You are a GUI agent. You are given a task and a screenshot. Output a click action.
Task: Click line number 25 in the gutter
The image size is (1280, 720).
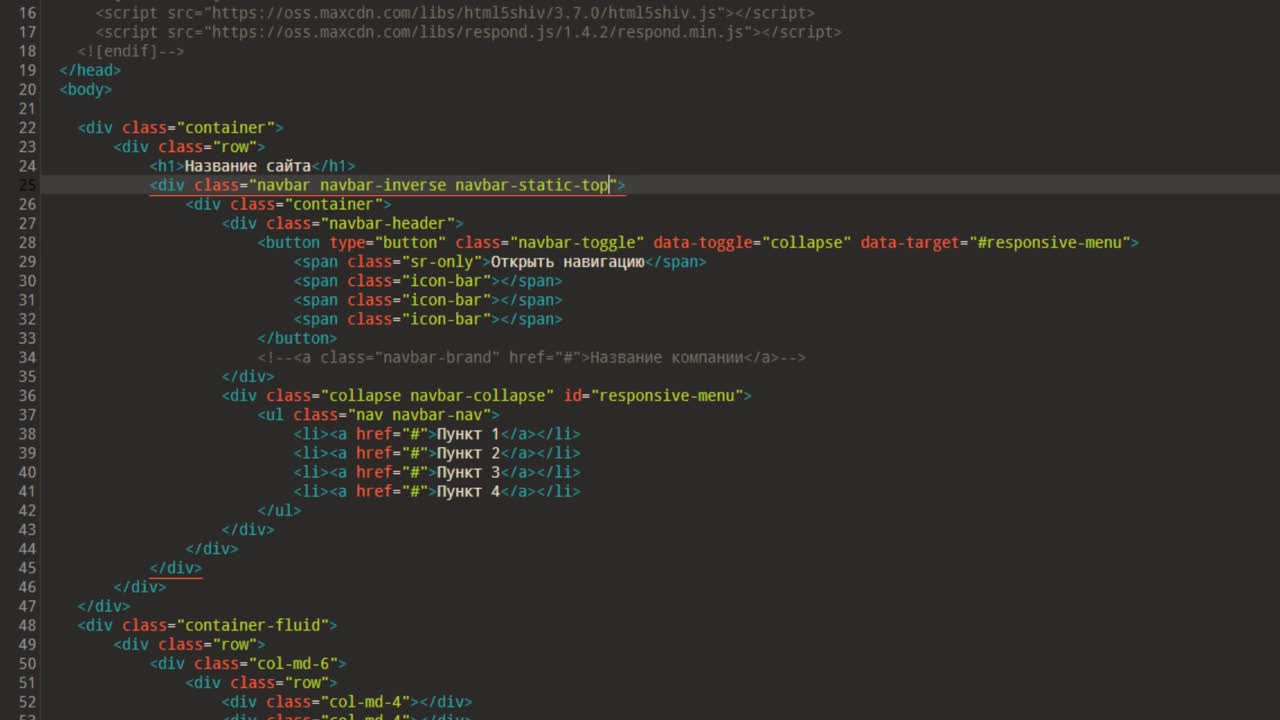27,185
